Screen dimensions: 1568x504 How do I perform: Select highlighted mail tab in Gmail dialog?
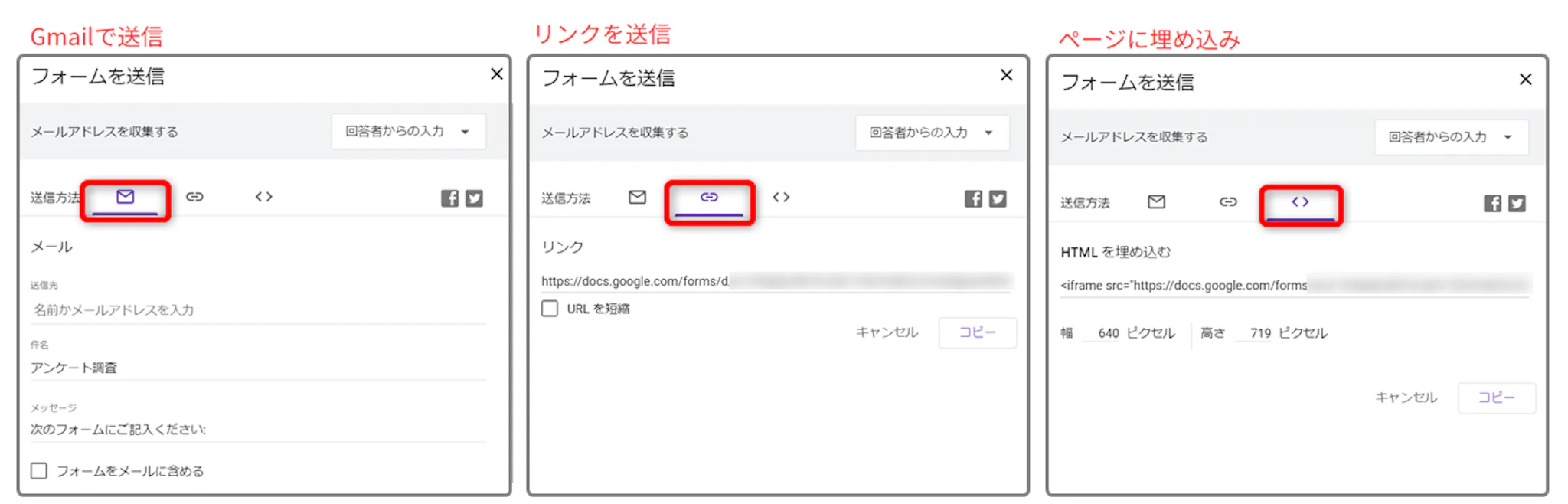pos(126,198)
